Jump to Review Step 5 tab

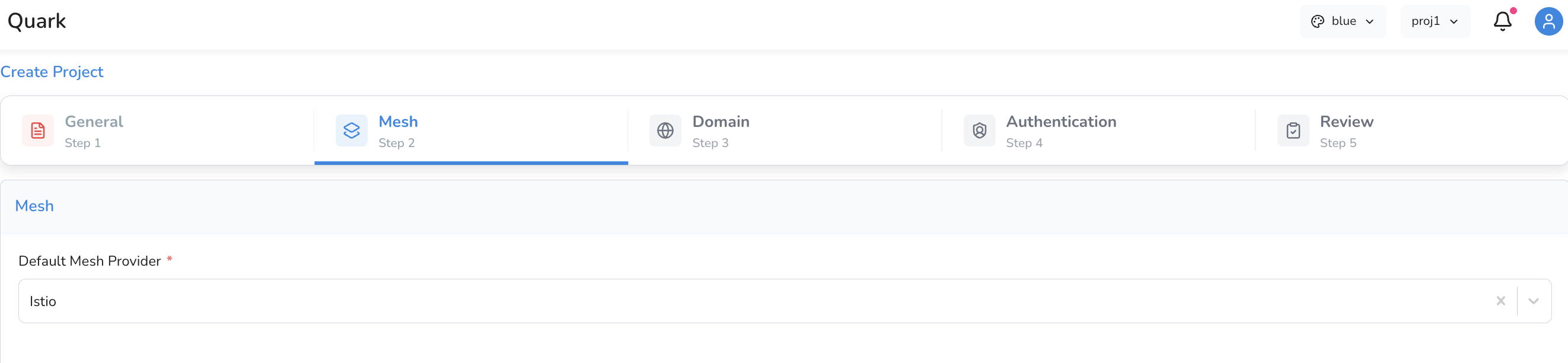(1411, 130)
